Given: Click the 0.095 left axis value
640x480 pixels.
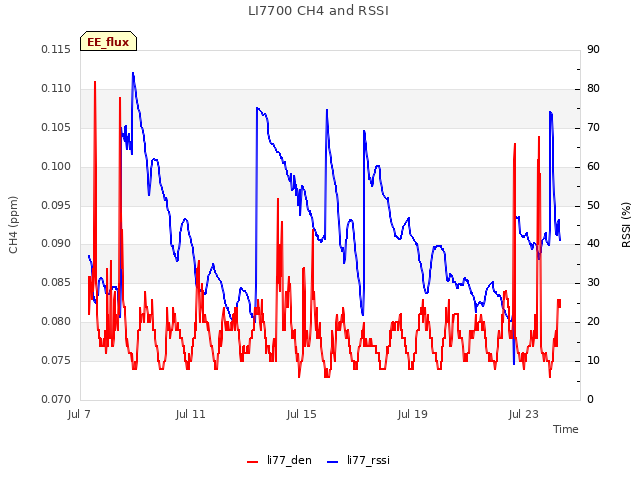Looking at the screenshot, I should [x=56, y=205].
